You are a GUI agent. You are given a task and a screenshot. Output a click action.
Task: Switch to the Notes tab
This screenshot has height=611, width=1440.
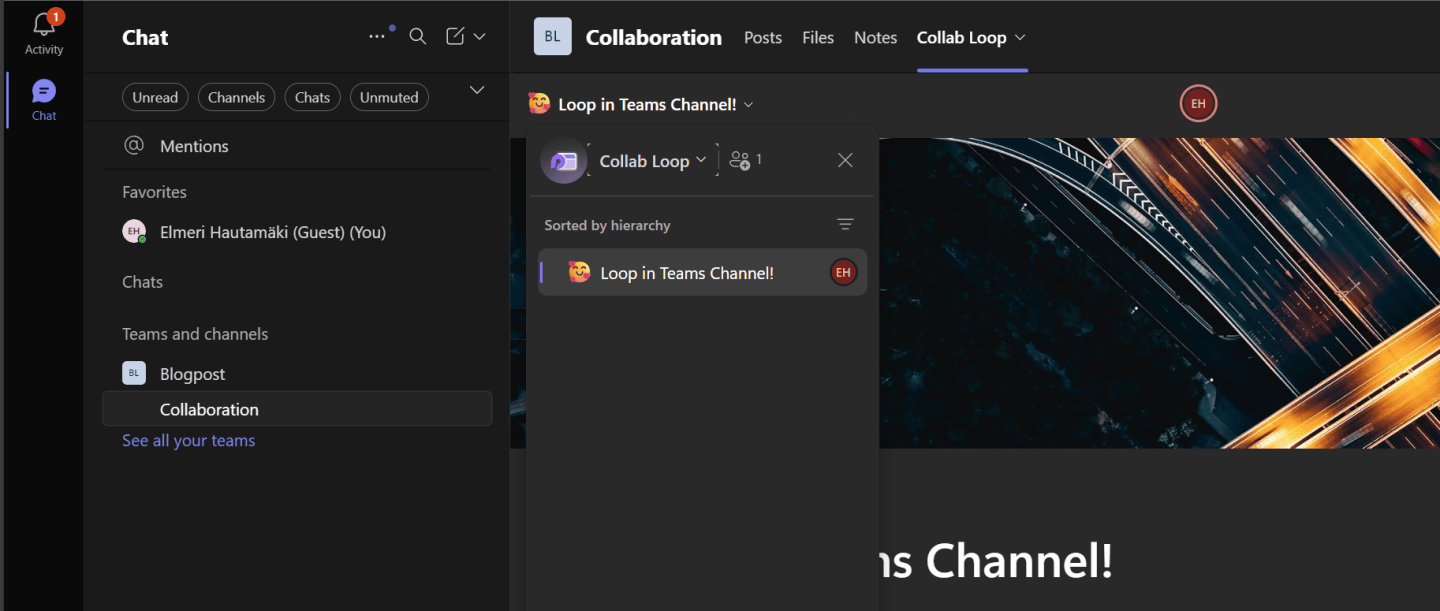click(x=875, y=37)
